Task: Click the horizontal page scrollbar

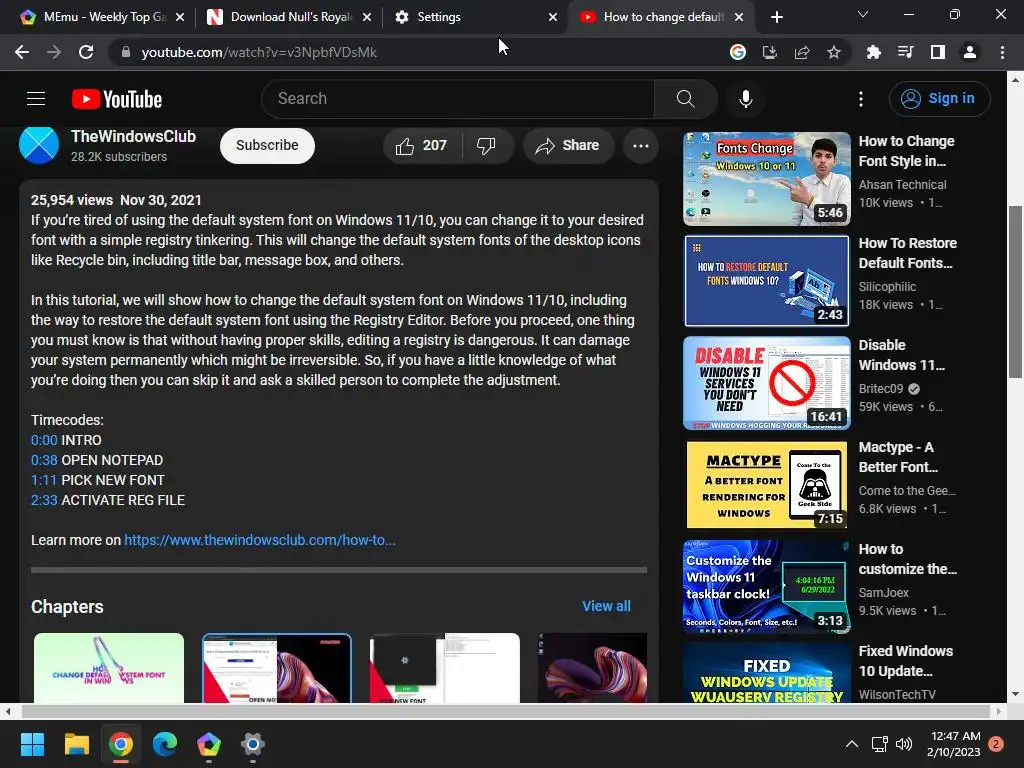Action: pos(506,711)
